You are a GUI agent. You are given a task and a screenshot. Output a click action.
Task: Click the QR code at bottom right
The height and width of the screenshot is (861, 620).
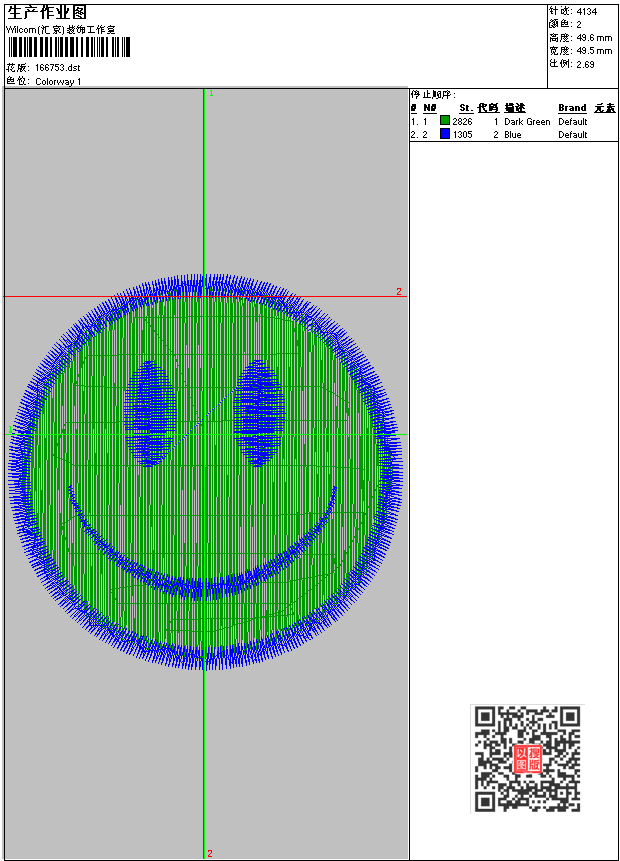tap(527, 758)
